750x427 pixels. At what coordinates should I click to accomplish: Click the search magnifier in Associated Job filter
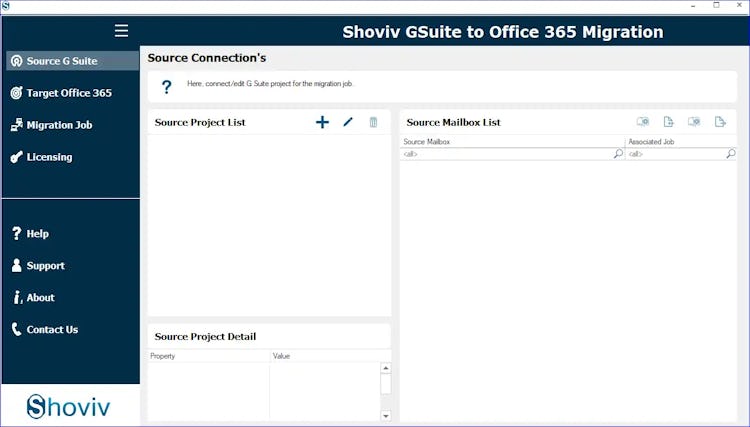point(730,153)
